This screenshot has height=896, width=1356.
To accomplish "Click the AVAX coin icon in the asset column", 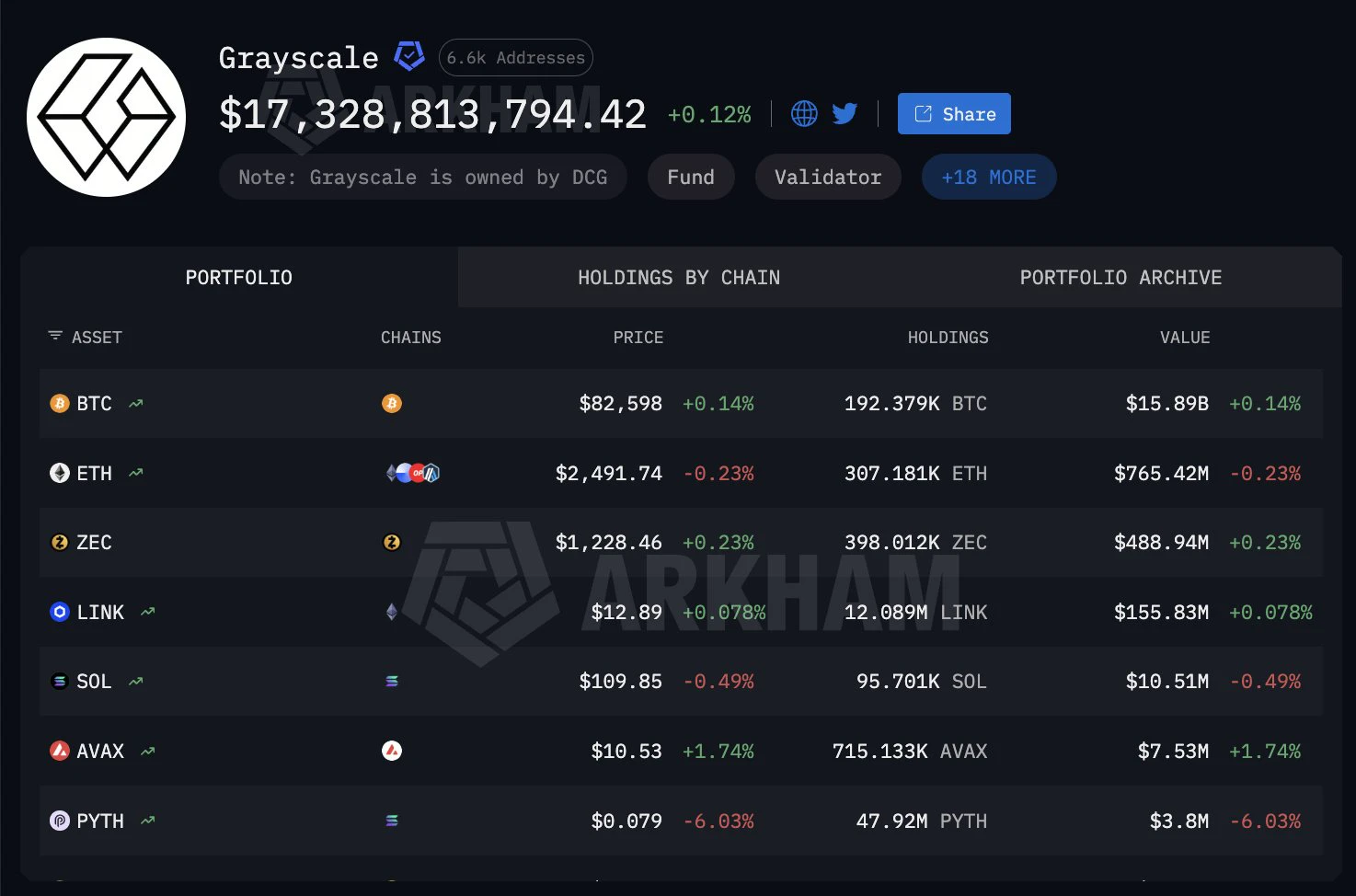I will coord(60,751).
